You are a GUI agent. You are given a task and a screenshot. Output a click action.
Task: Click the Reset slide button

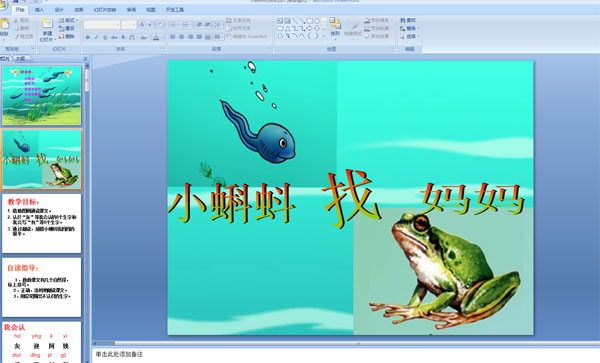[67, 28]
